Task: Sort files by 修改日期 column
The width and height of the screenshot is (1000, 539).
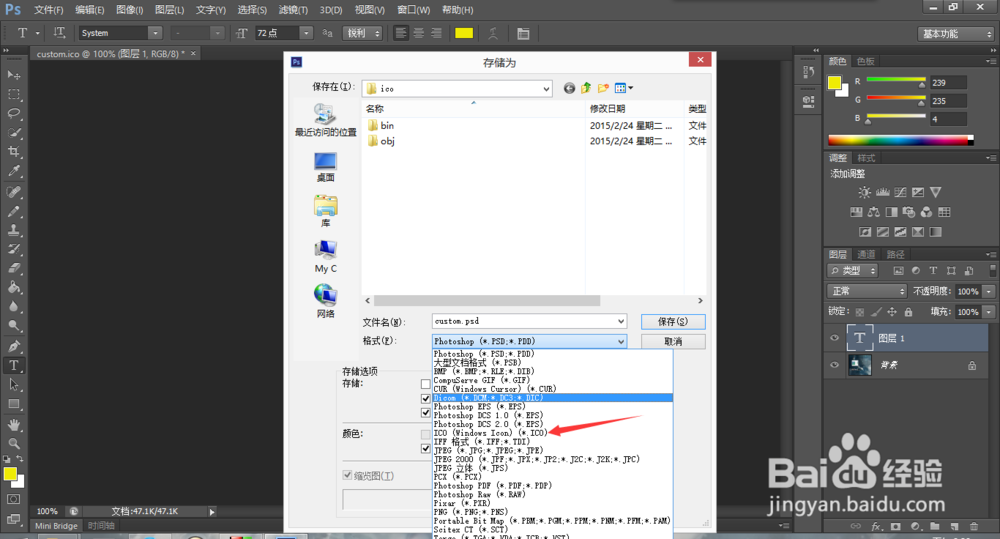Action: [607, 109]
